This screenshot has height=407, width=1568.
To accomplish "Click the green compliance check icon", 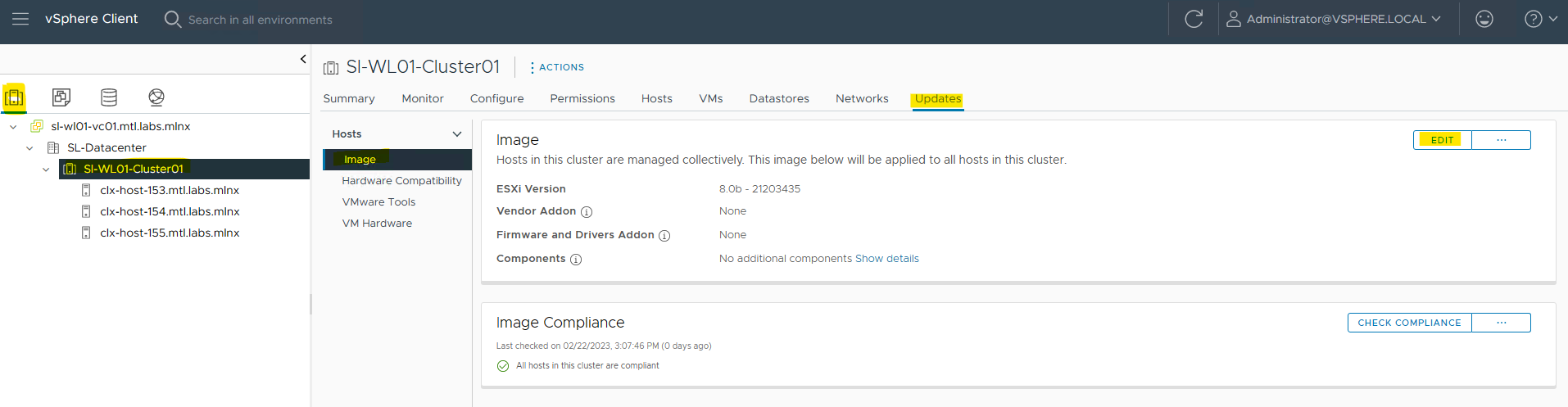I will pos(503,366).
